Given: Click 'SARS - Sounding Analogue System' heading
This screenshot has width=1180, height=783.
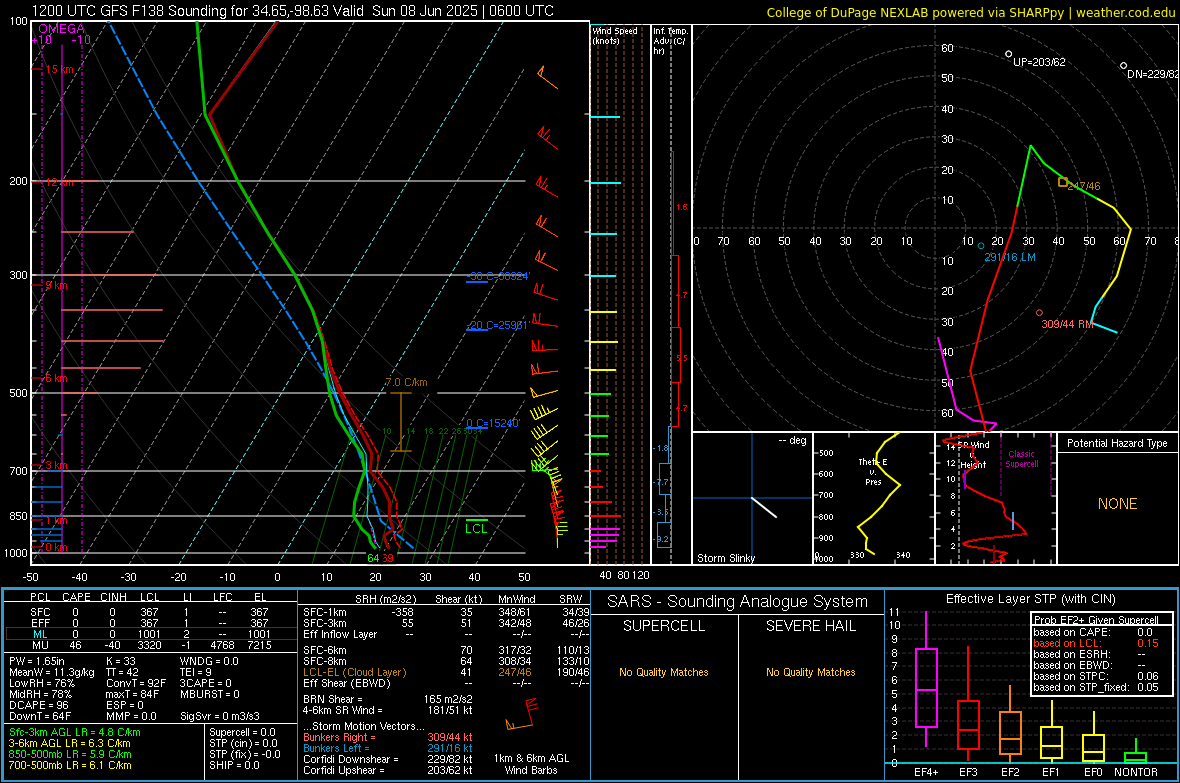Looking at the screenshot, I should coord(738,602).
